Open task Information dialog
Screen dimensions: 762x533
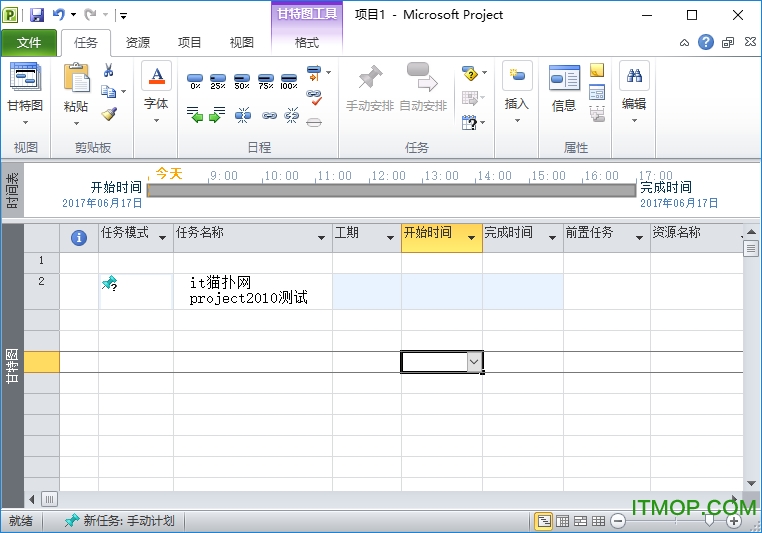[x=564, y=87]
